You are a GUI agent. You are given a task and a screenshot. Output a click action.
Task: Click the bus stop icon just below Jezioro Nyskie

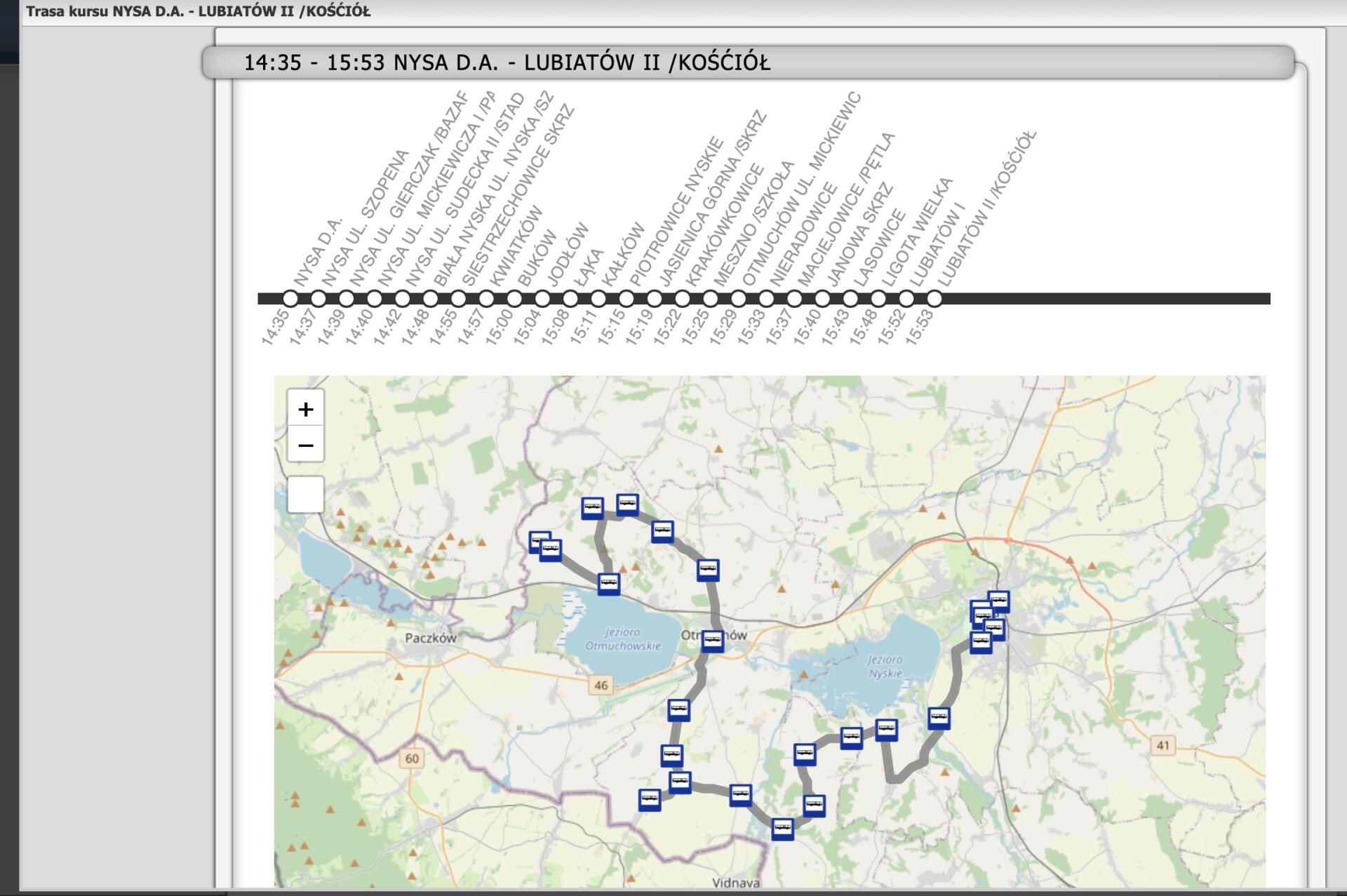(x=886, y=730)
